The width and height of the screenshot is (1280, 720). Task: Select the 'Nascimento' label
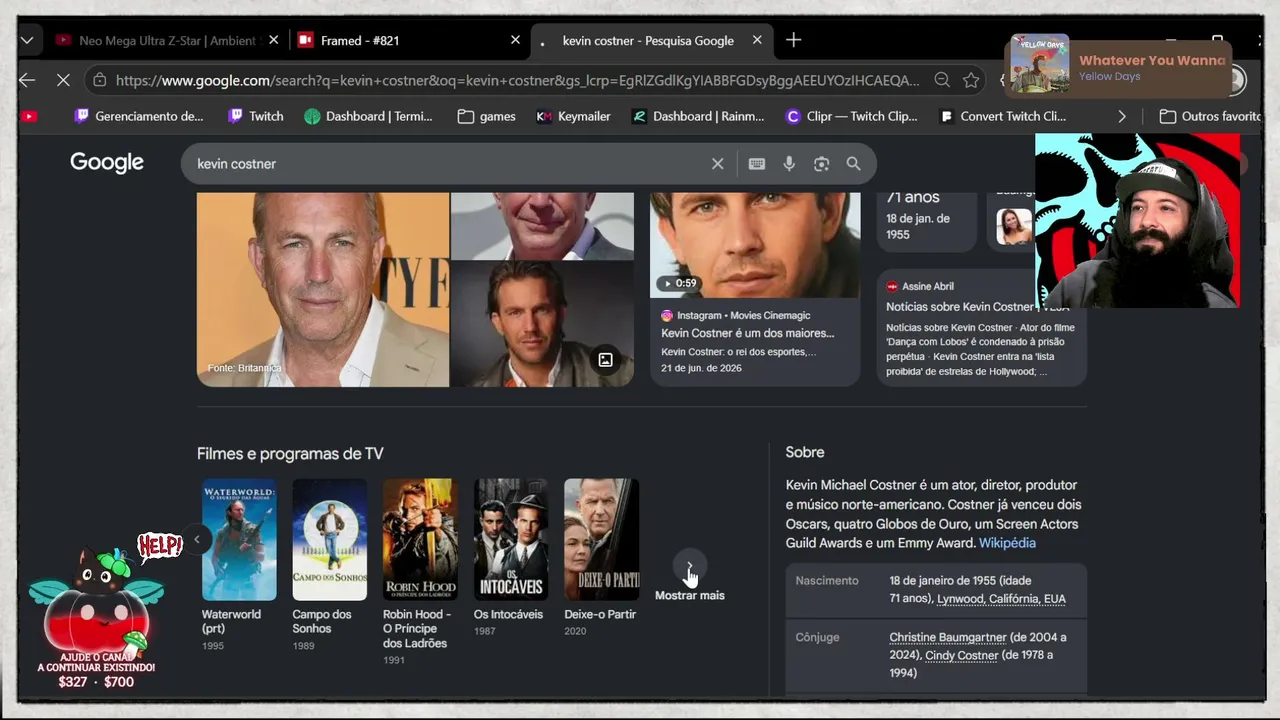[827, 581]
